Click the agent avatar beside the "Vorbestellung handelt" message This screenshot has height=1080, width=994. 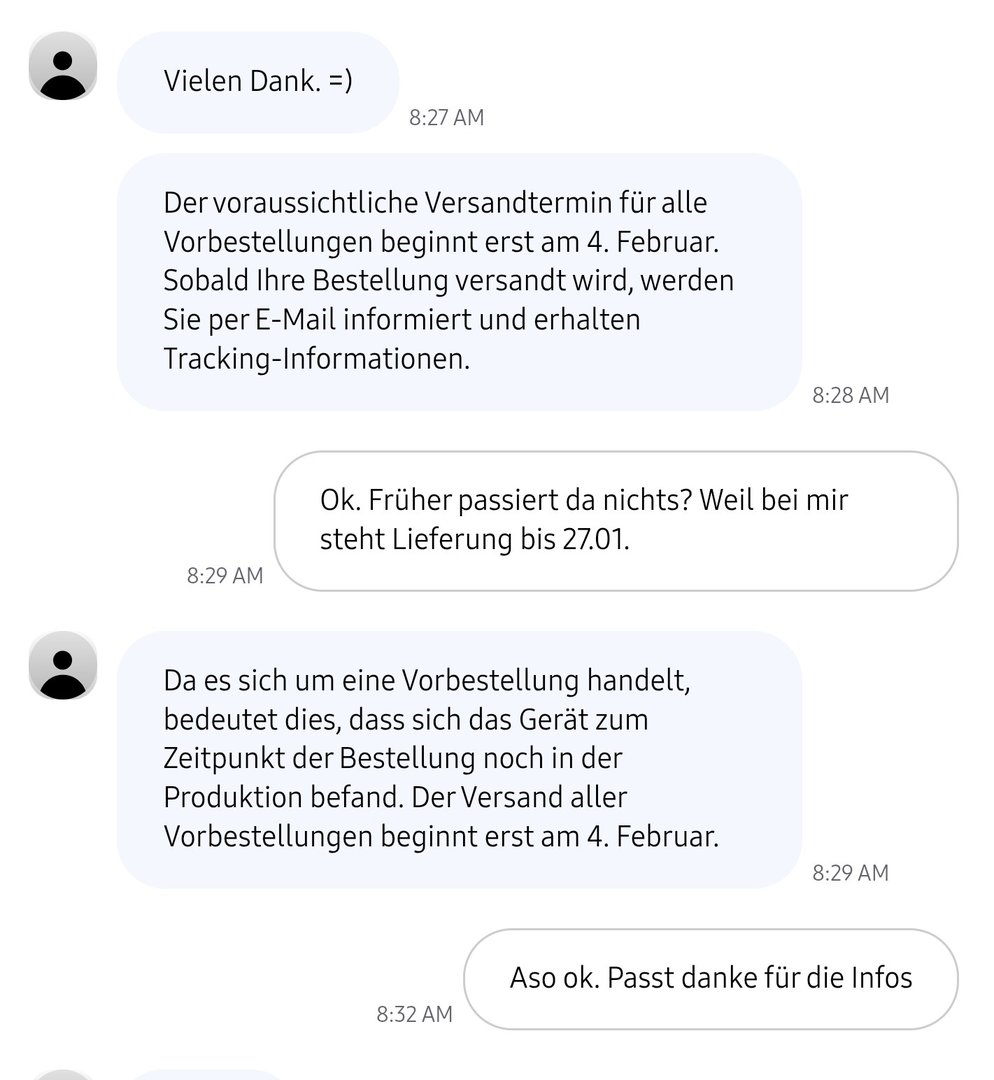pos(62,666)
